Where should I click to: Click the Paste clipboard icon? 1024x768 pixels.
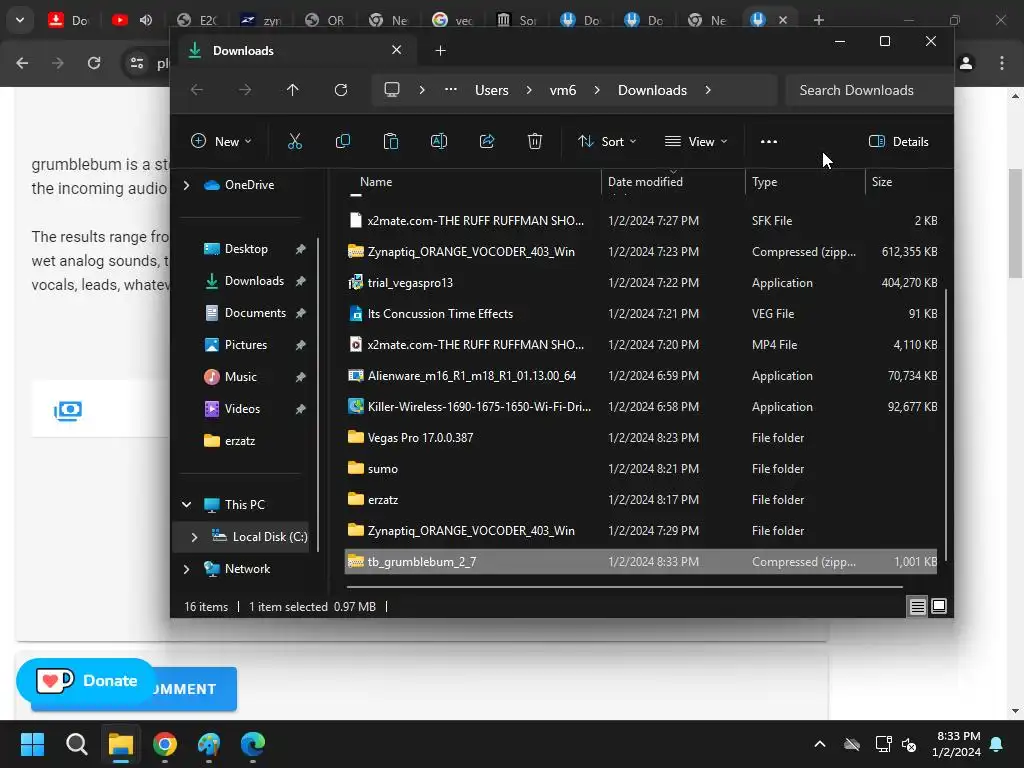pos(391,141)
